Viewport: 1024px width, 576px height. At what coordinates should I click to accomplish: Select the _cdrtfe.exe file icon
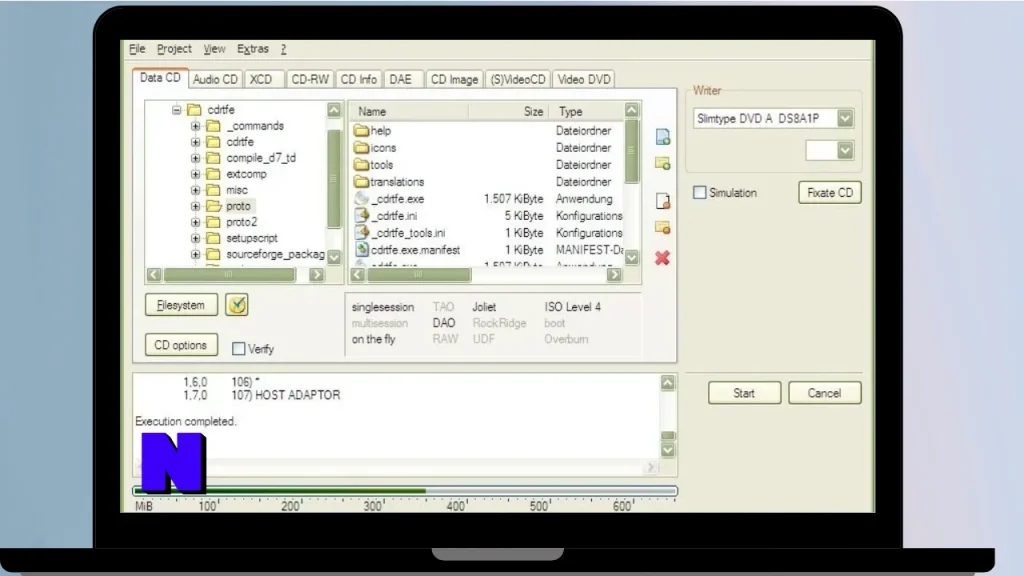[x=361, y=199]
